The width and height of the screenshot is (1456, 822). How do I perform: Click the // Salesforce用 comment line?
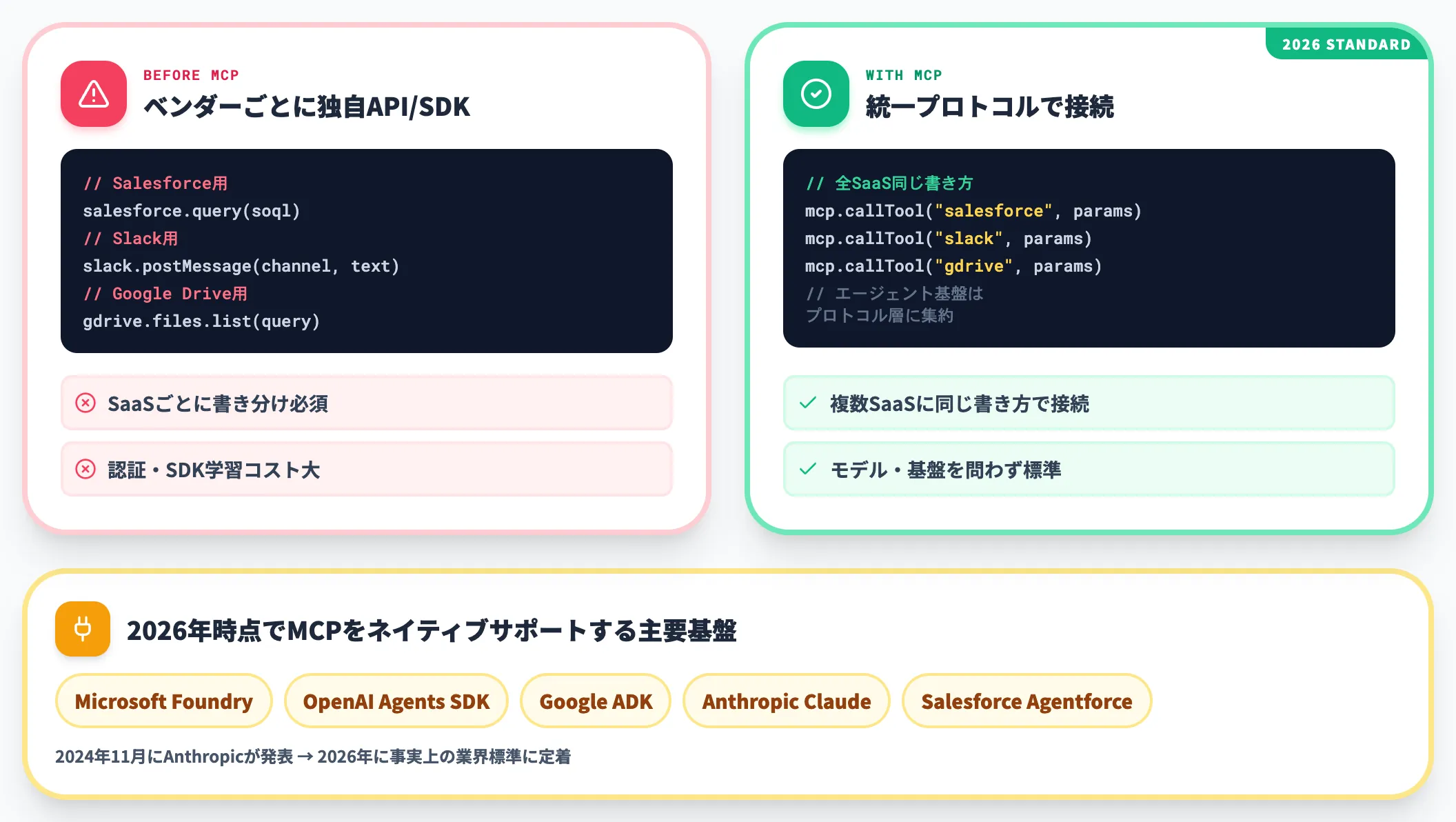(x=155, y=183)
